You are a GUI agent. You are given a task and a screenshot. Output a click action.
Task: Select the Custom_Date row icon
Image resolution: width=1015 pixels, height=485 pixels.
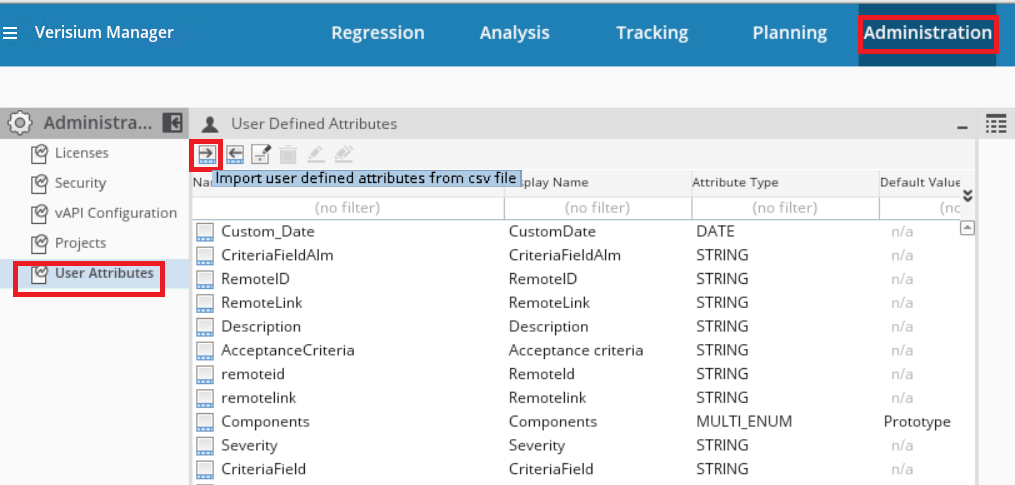tap(205, 231)
